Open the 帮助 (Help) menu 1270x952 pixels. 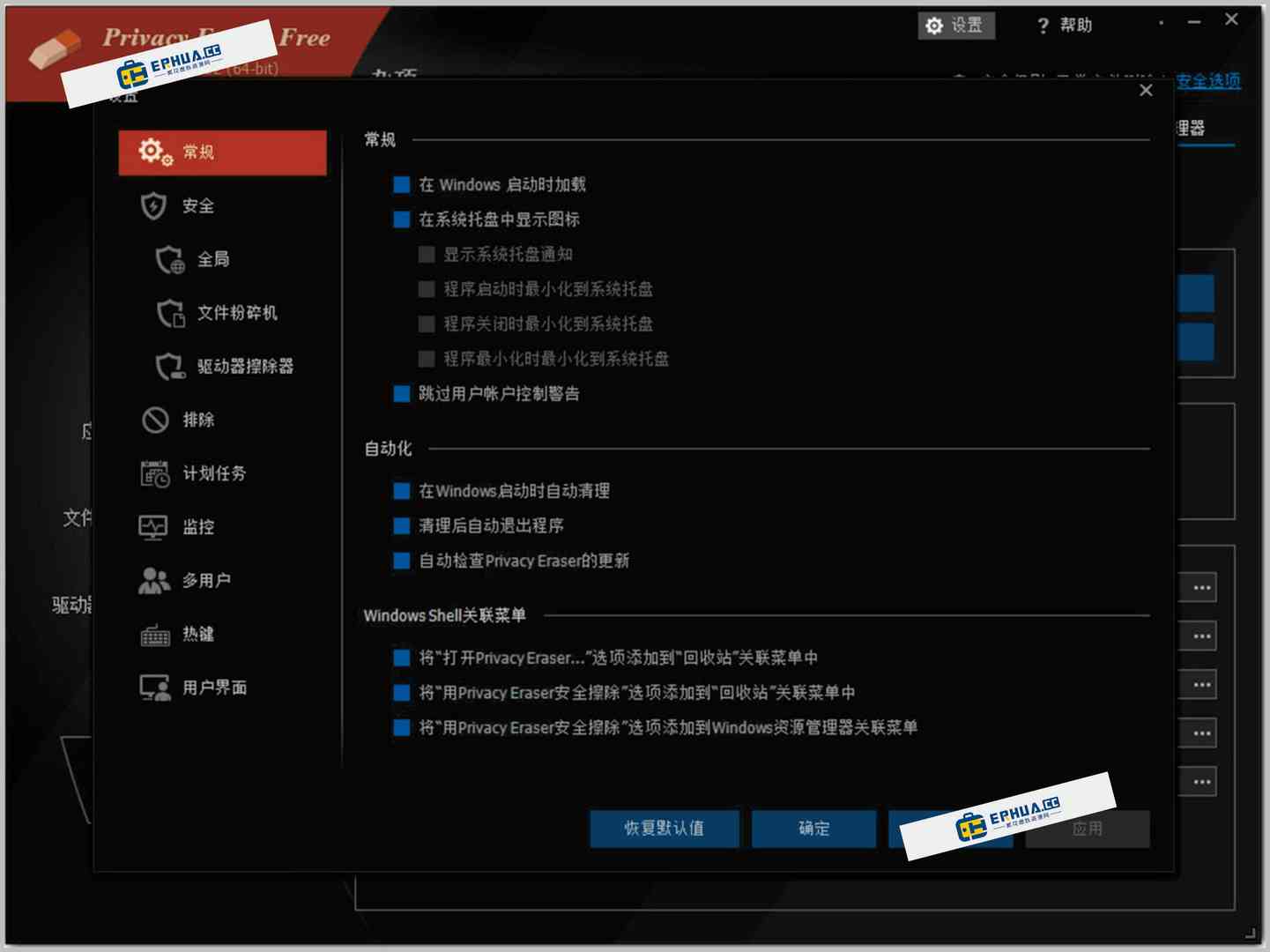coord(1064,26)
